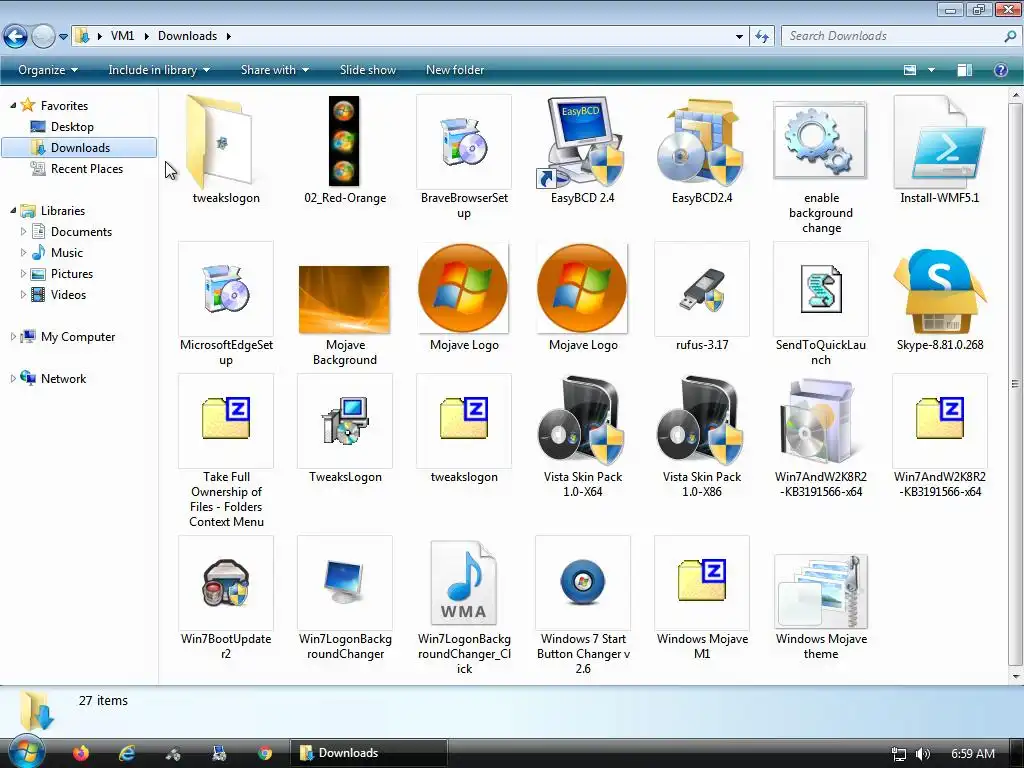Select the 02_Red-Orange image file
This screenshot has height=768, width=1024.
click(x=344, y=142)
